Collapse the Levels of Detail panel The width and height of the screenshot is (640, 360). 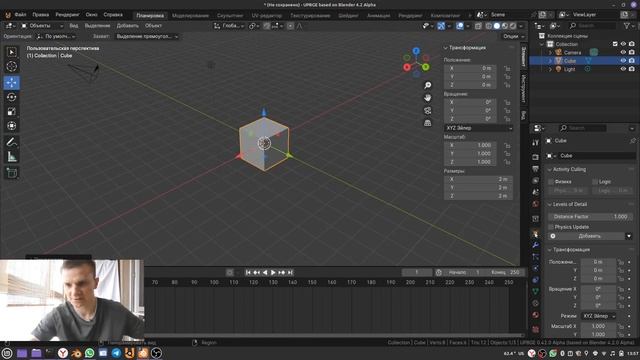tap(549, 204)
